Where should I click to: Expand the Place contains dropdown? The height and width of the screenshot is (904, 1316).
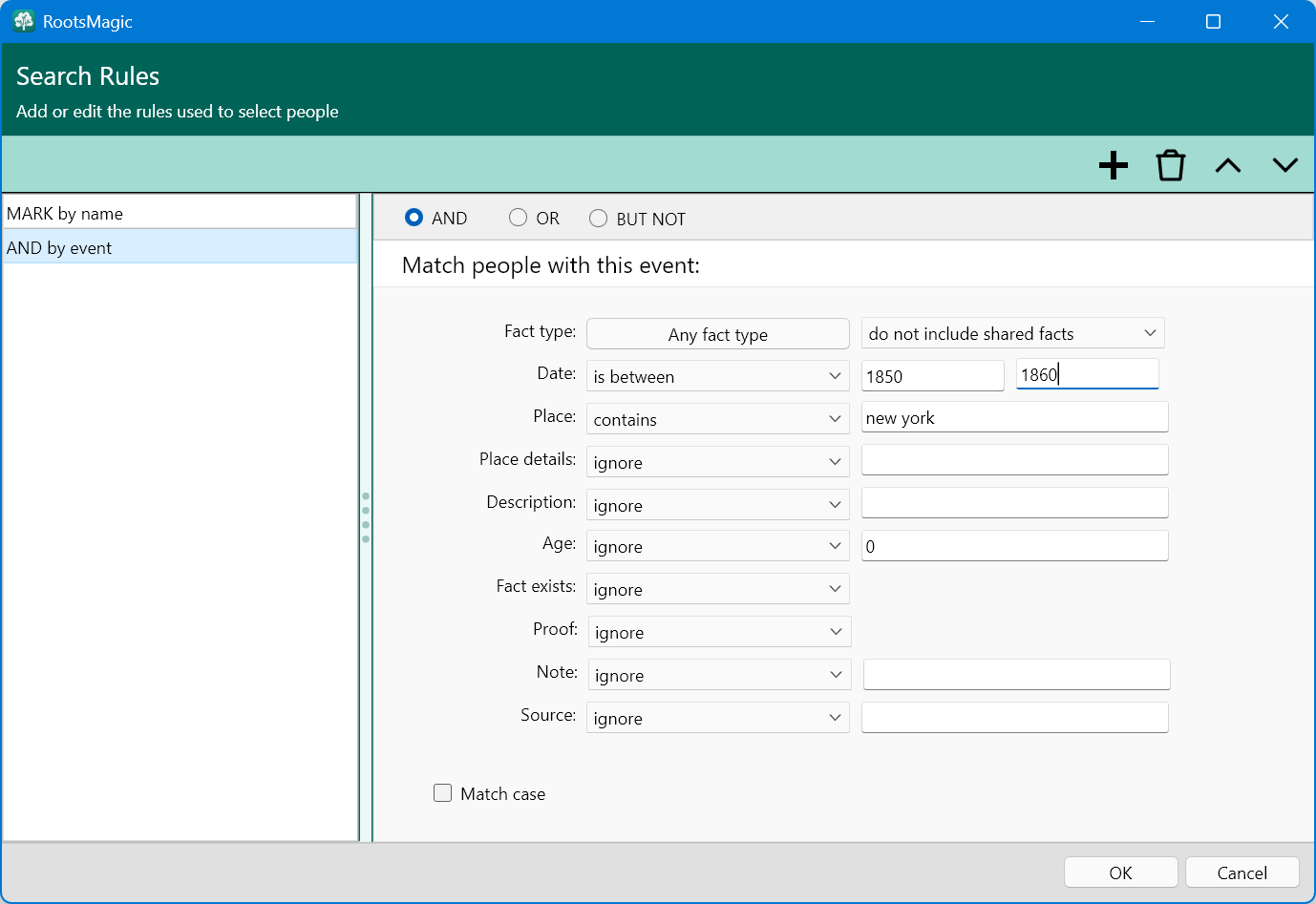tap(717, 419)
